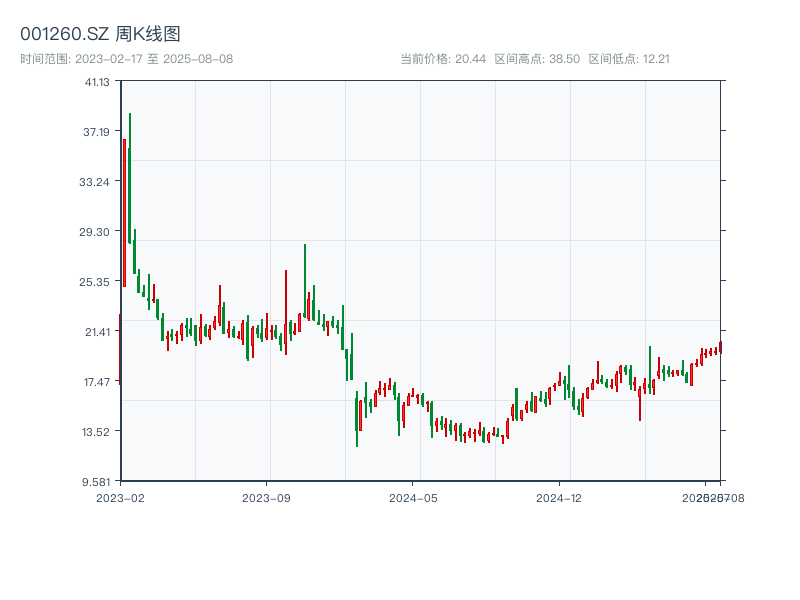Select the 33.24 y-axis price label
The height and width of the screenshot is (600, 800).
tap(97, 182)
